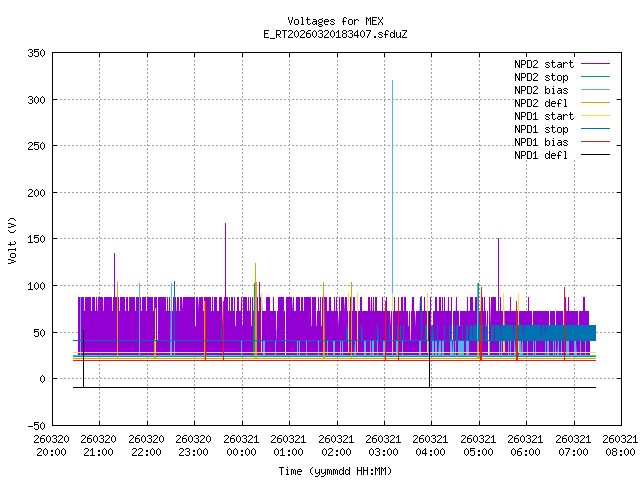Click the 260321 00:00 time tick label

(241, 444)
